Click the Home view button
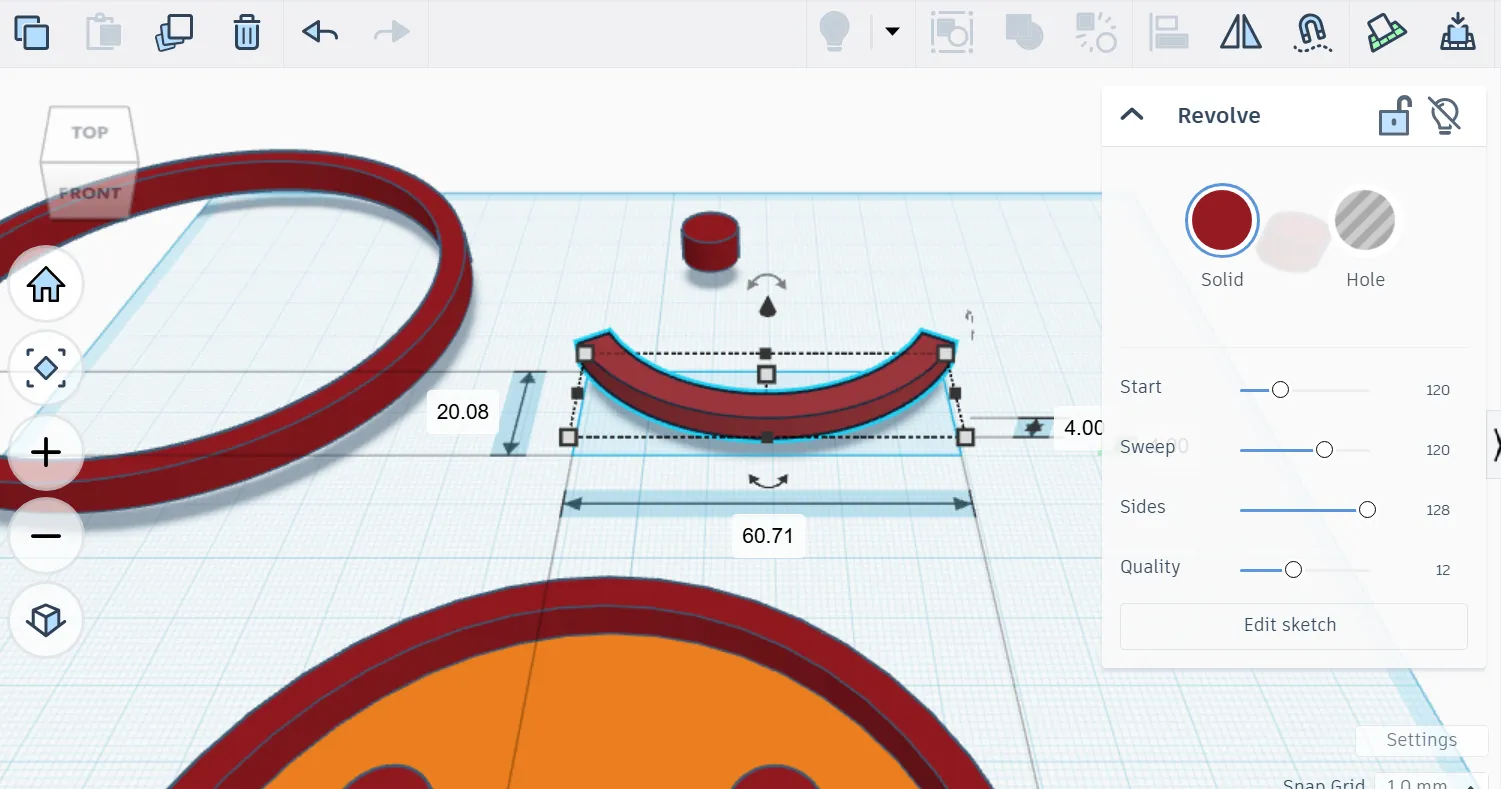This screenshot has width=1501, height=789. 46,286
